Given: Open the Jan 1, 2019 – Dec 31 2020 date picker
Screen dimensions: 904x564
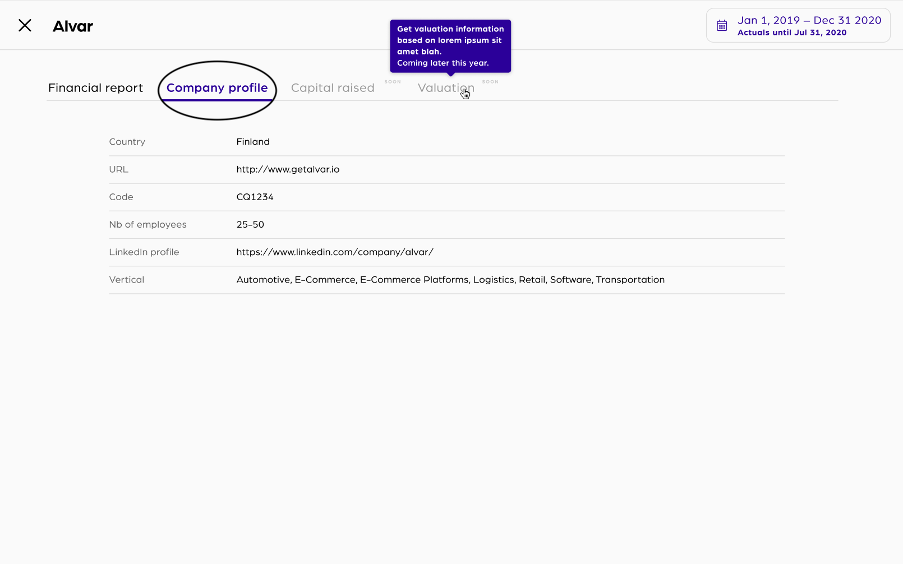Looking at the screenshot, I should [x=798, y=25].
